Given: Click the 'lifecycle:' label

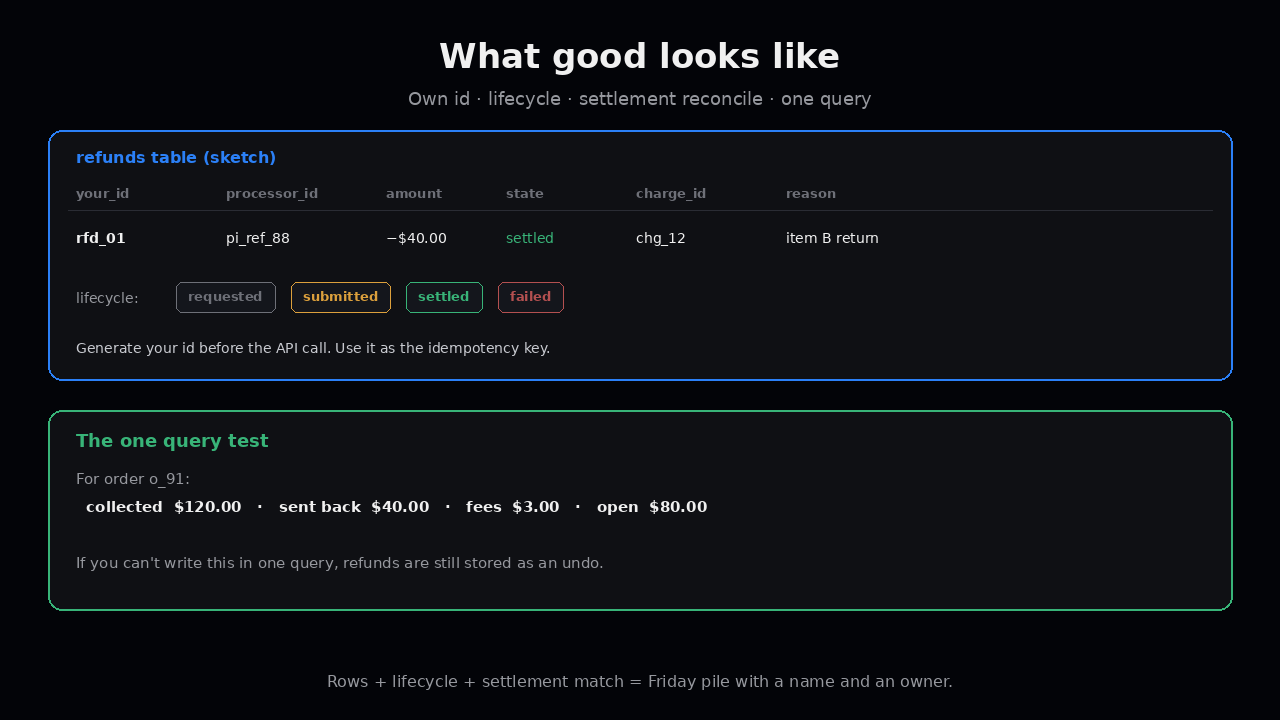Looking at the screenshot, I should pos(107,298).
